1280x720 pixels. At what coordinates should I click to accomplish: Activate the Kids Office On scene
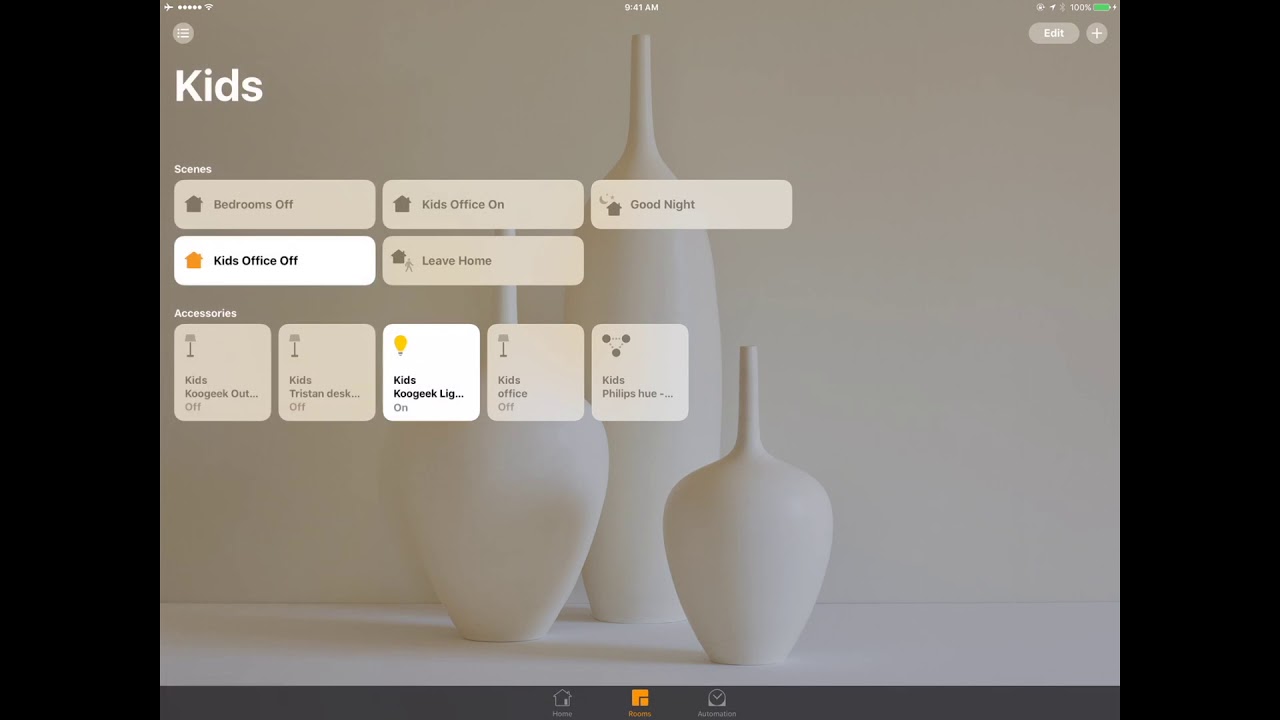(x=483, y=204)
